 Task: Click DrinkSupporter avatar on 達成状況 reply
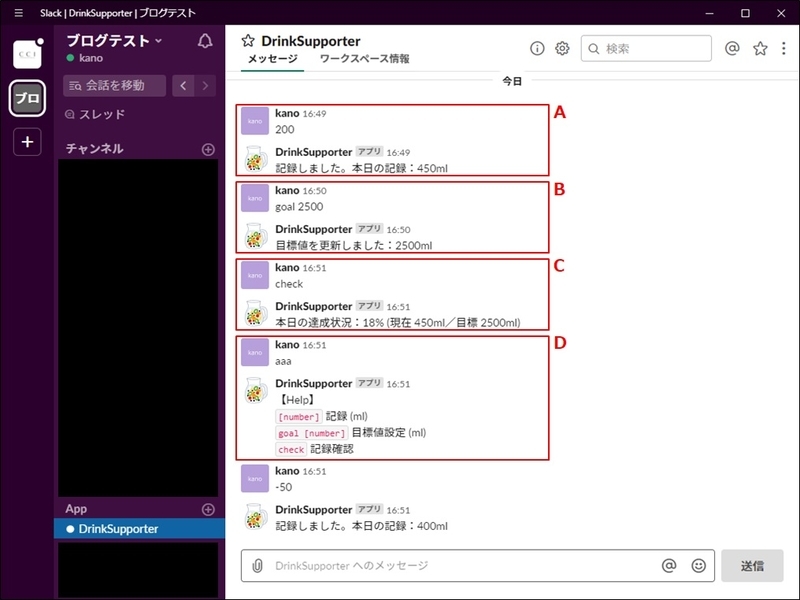point(255,313)
